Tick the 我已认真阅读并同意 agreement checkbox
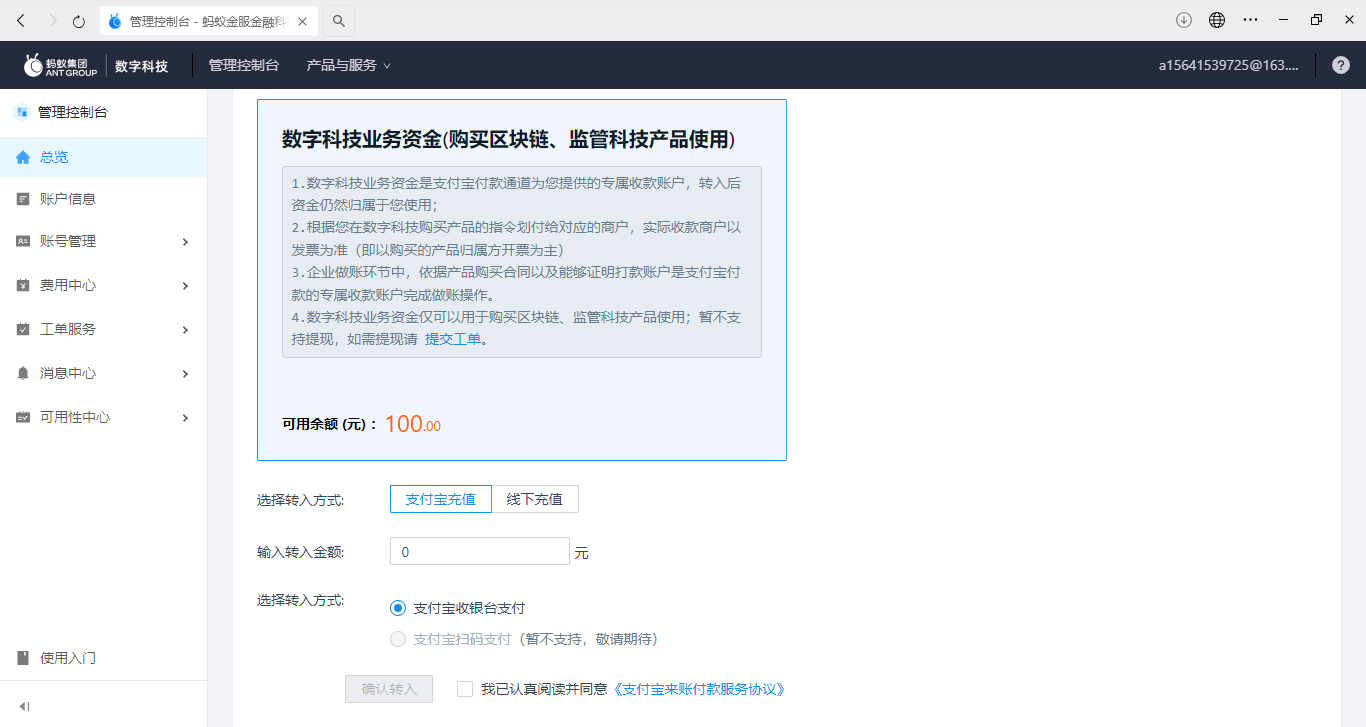Viewport: 1366px width, 727px height. 465,689
